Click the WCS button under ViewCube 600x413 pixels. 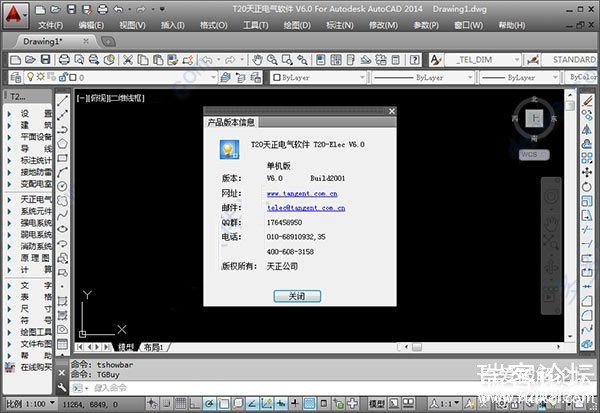pyautogui.click(x=534, y=155)
